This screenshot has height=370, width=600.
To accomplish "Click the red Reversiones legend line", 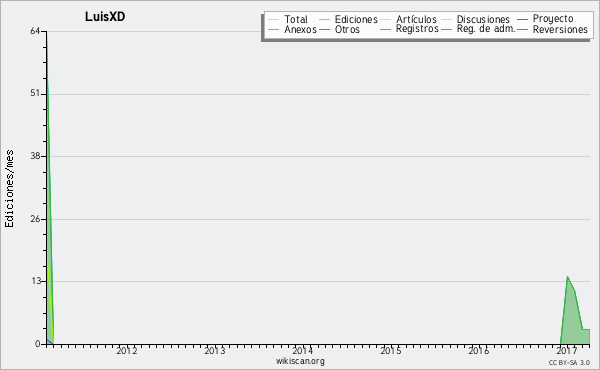I will (523, 29).
